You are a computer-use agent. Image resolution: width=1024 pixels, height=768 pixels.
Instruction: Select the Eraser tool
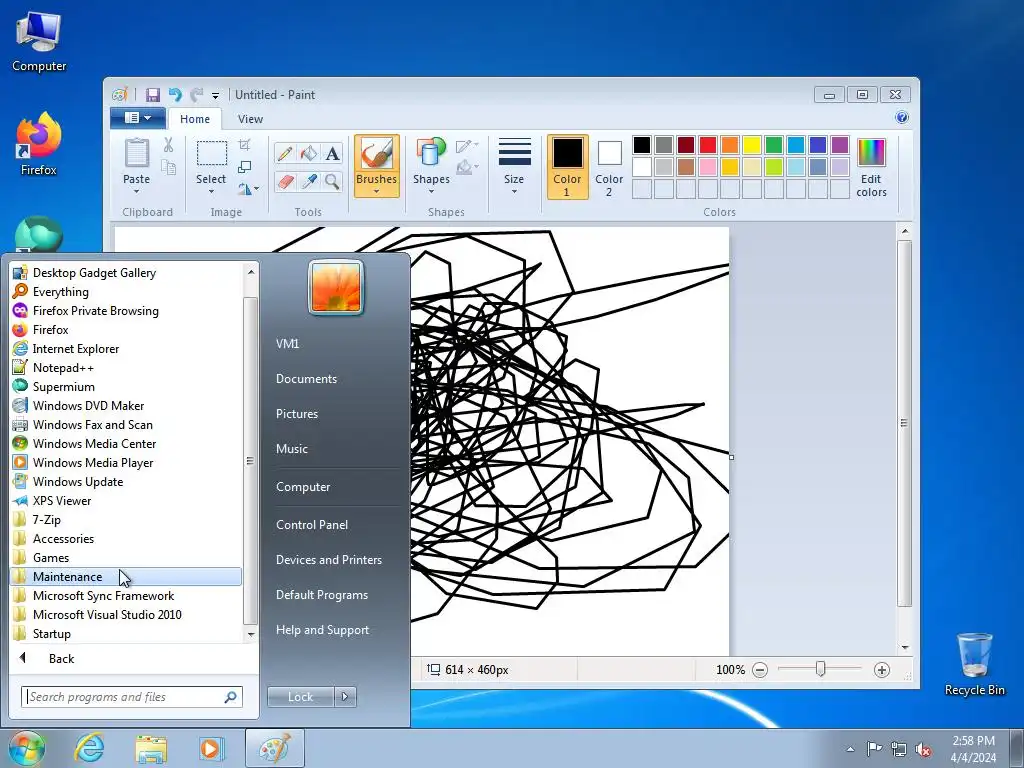(x=285, y=181)
